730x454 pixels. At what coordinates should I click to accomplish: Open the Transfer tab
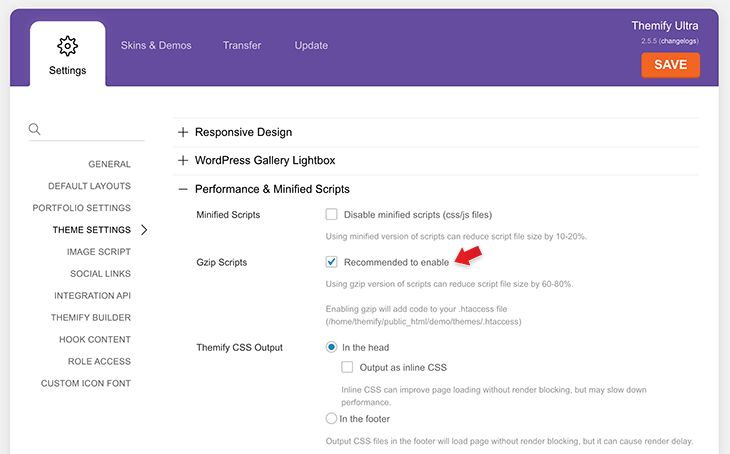pyautogui.click(x=242, y=45)
